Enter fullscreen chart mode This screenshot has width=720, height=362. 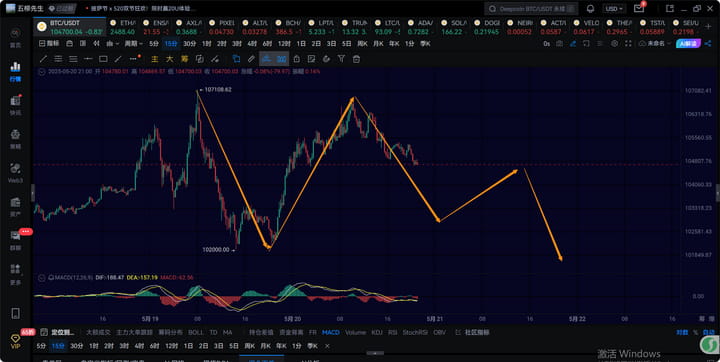[x=628, y=44]
